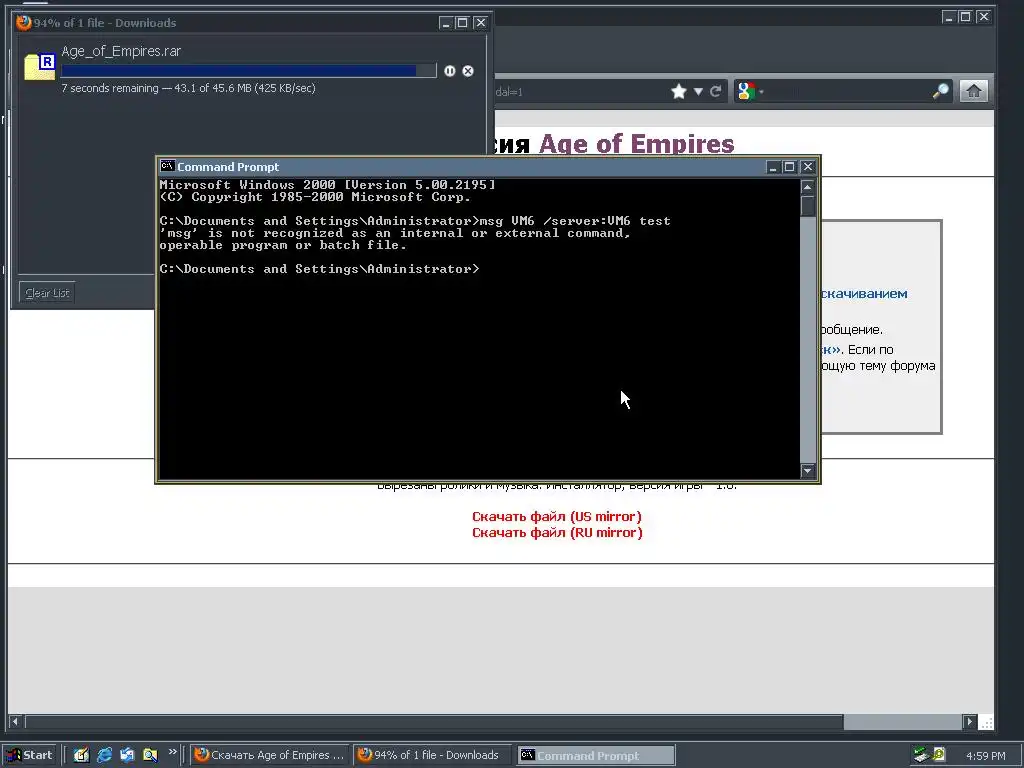This screenshot has height=768, width=1024.
Task: Click the taskbar clock 4:59 PM
Action: point(985,756)
